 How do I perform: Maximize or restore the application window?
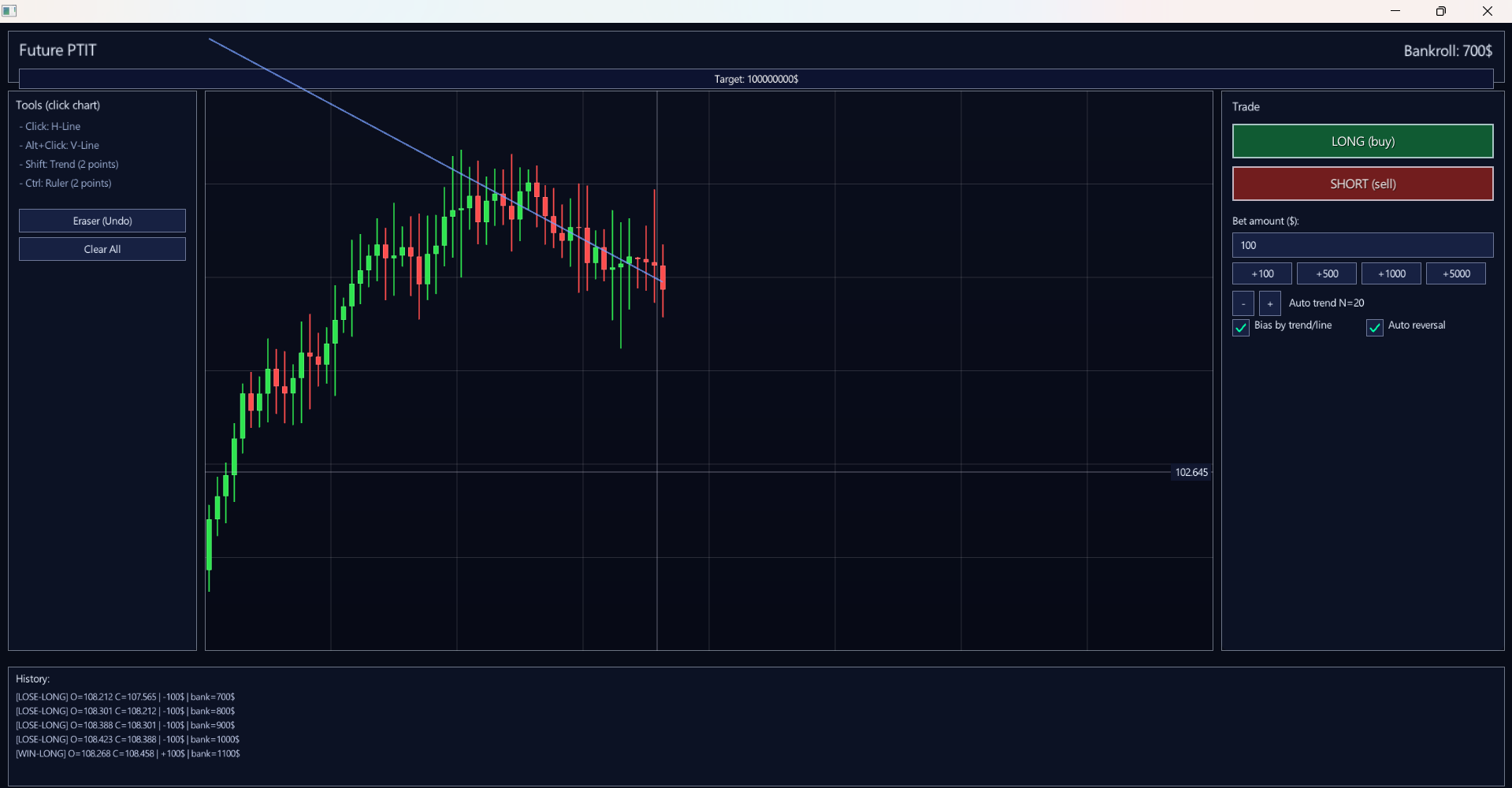pyautogui.click(x=1441, y=11)
